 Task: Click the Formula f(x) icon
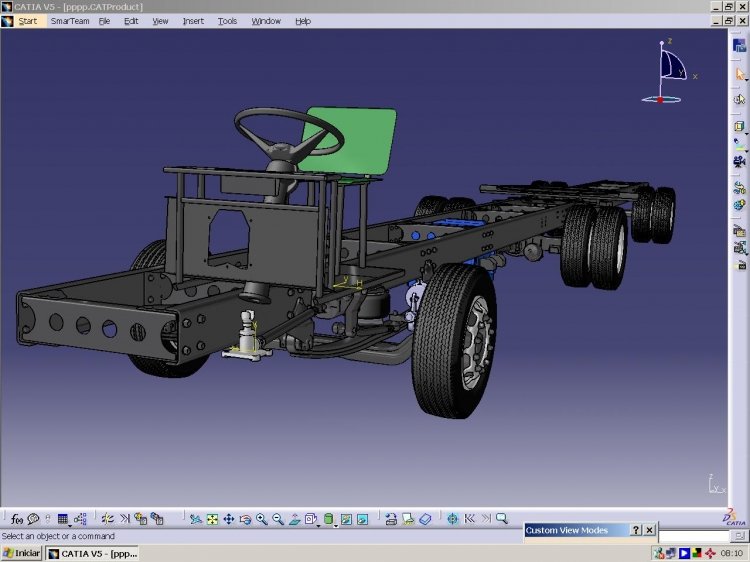tap(17, 519)
